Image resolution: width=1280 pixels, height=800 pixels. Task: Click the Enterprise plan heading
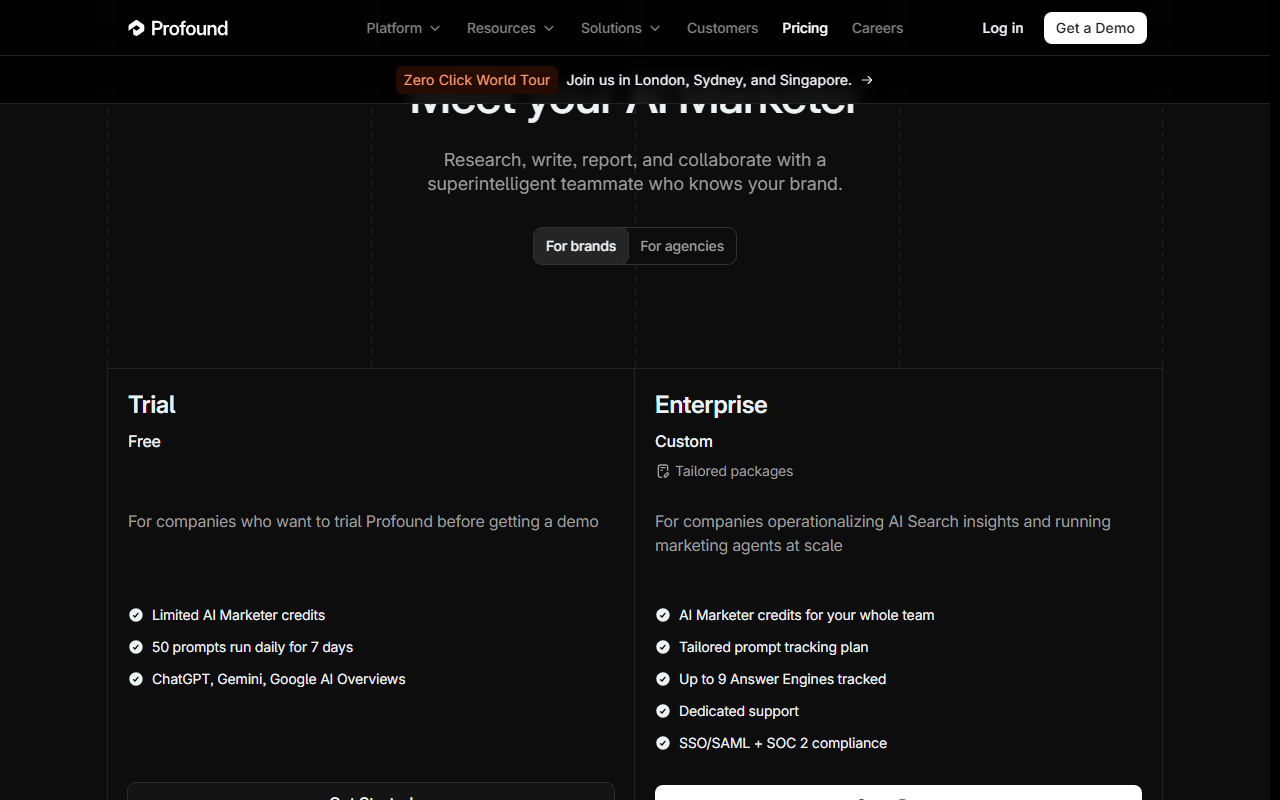[x=711, y=404]
